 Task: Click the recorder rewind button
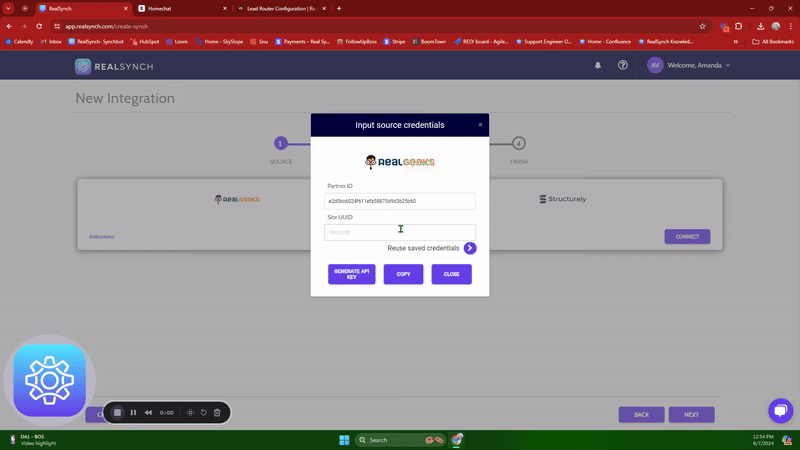pyautogui.click(x=148, y=412)
